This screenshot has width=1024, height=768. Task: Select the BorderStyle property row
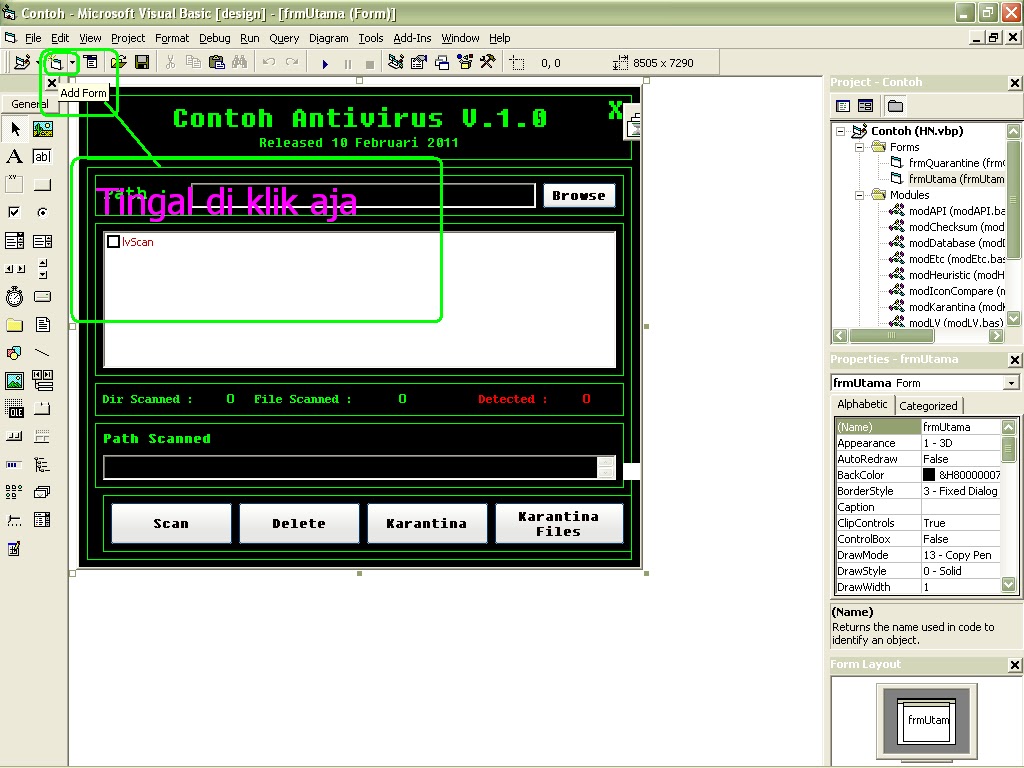pyautogui.click(x=918, y=491)
